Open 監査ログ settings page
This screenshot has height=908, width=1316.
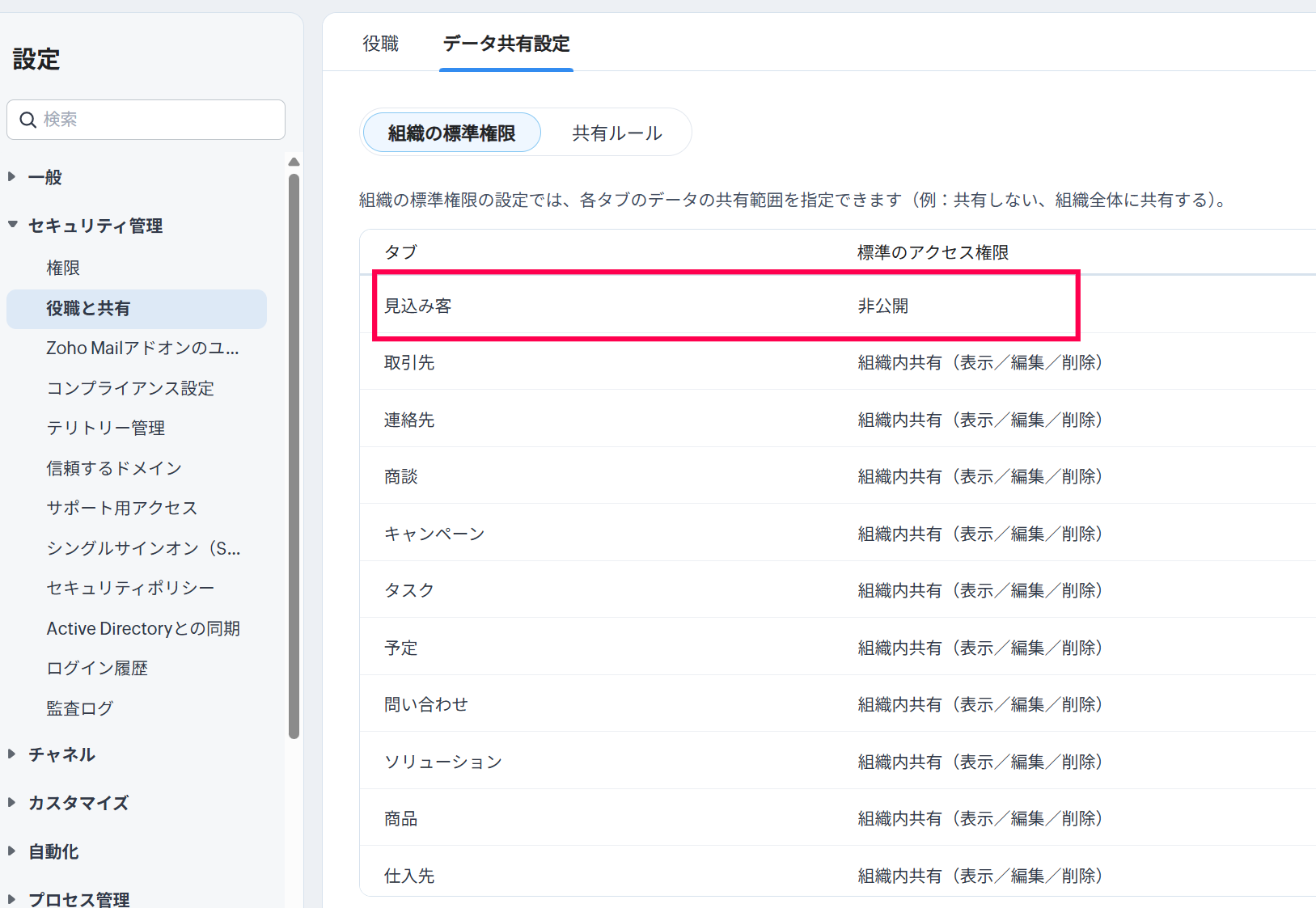click(x=80, y=708)
